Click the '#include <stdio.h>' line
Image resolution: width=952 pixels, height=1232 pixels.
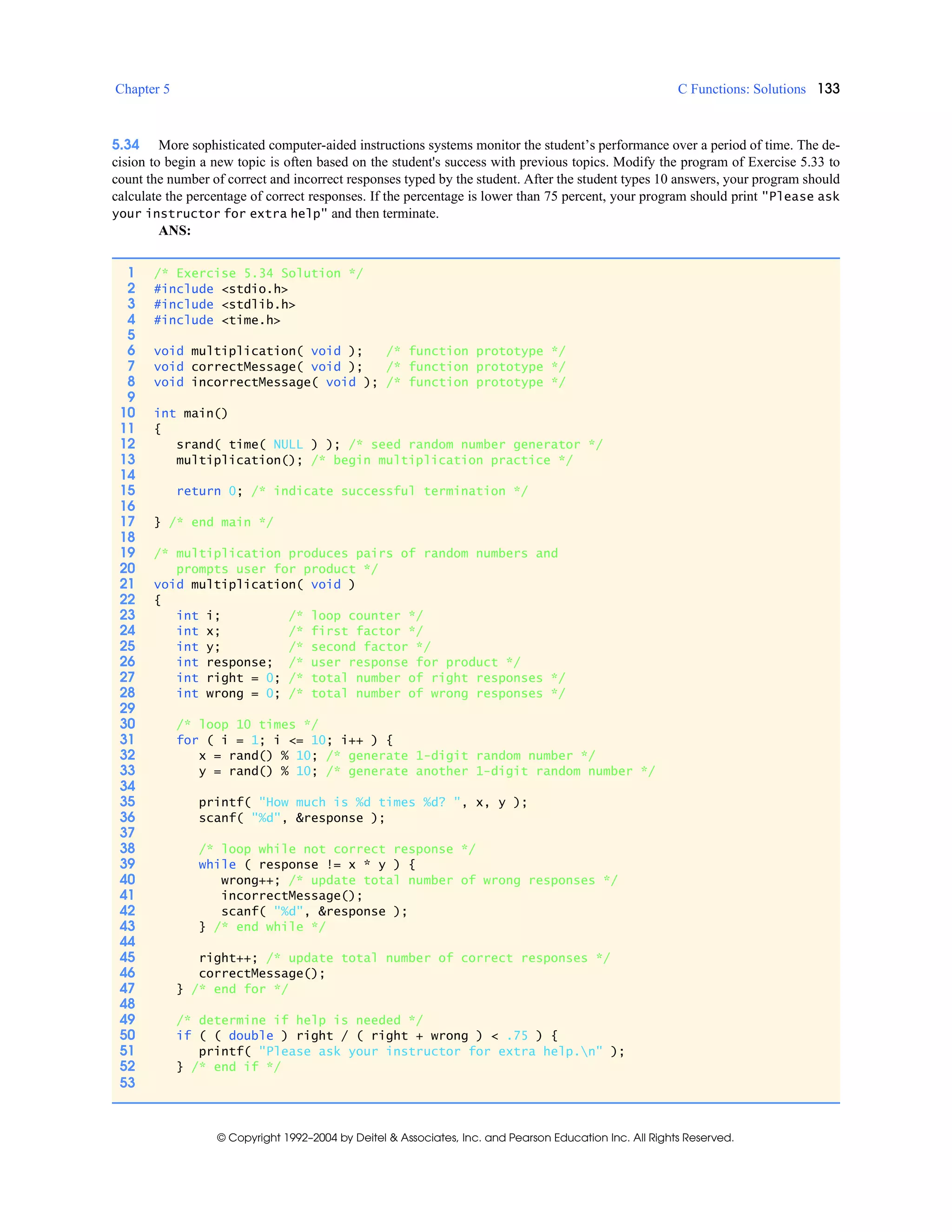[x=220, y=289]
